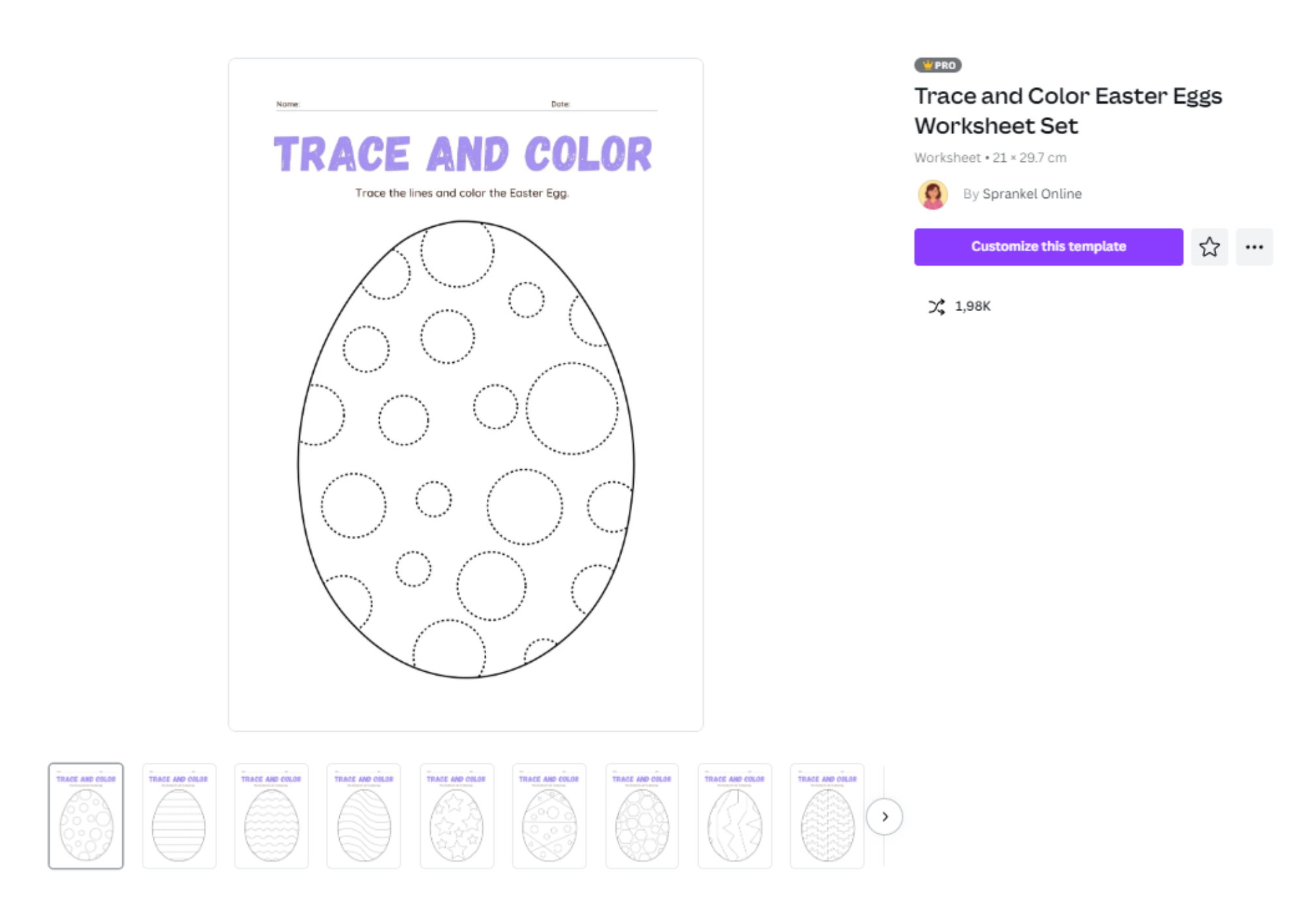The image size is (1307, 924).
Task: Select the chevron pattern egg thumbnail
Action: click(827, 816)
